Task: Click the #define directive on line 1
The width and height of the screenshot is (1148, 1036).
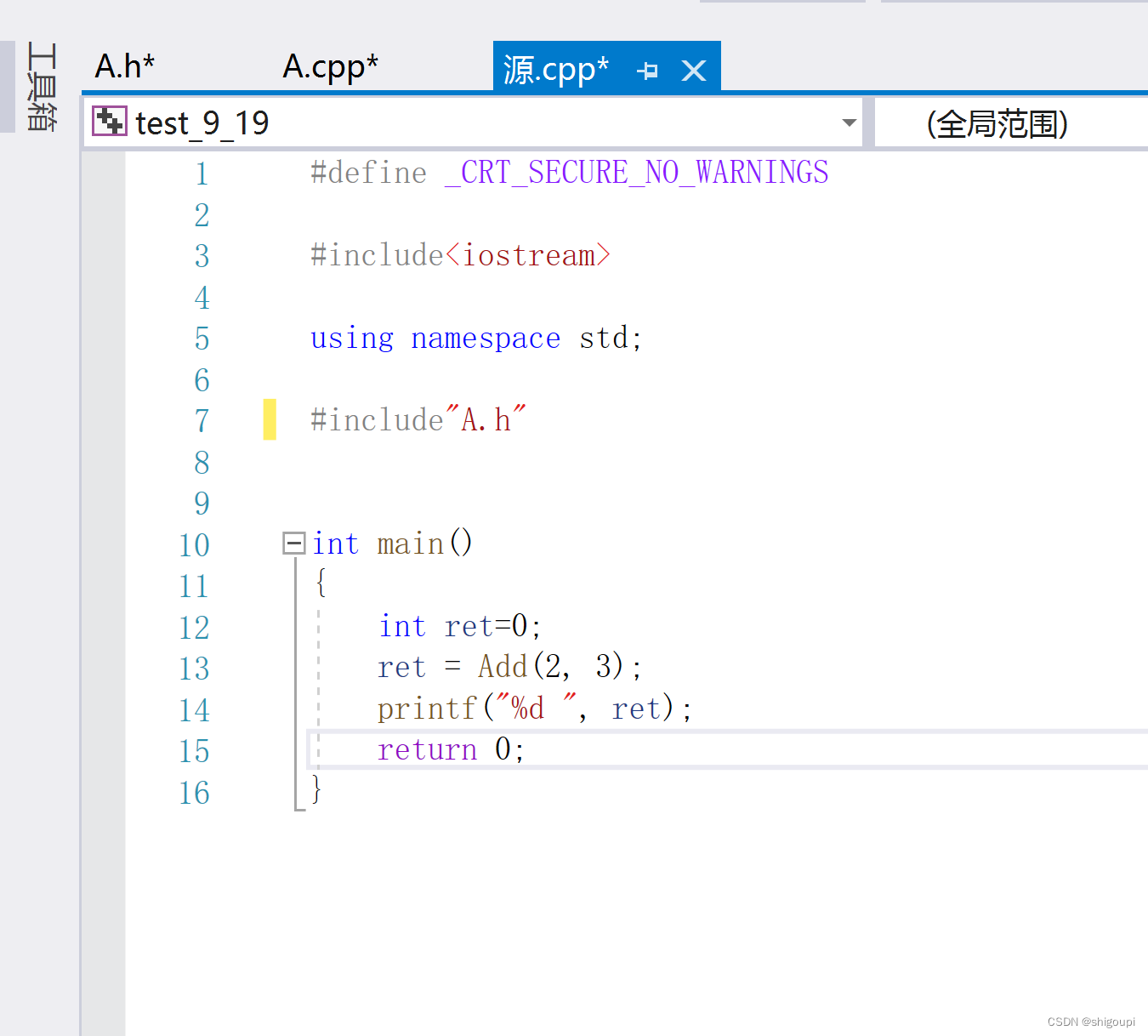Action: pyautogui.click(x=368, y=173)
